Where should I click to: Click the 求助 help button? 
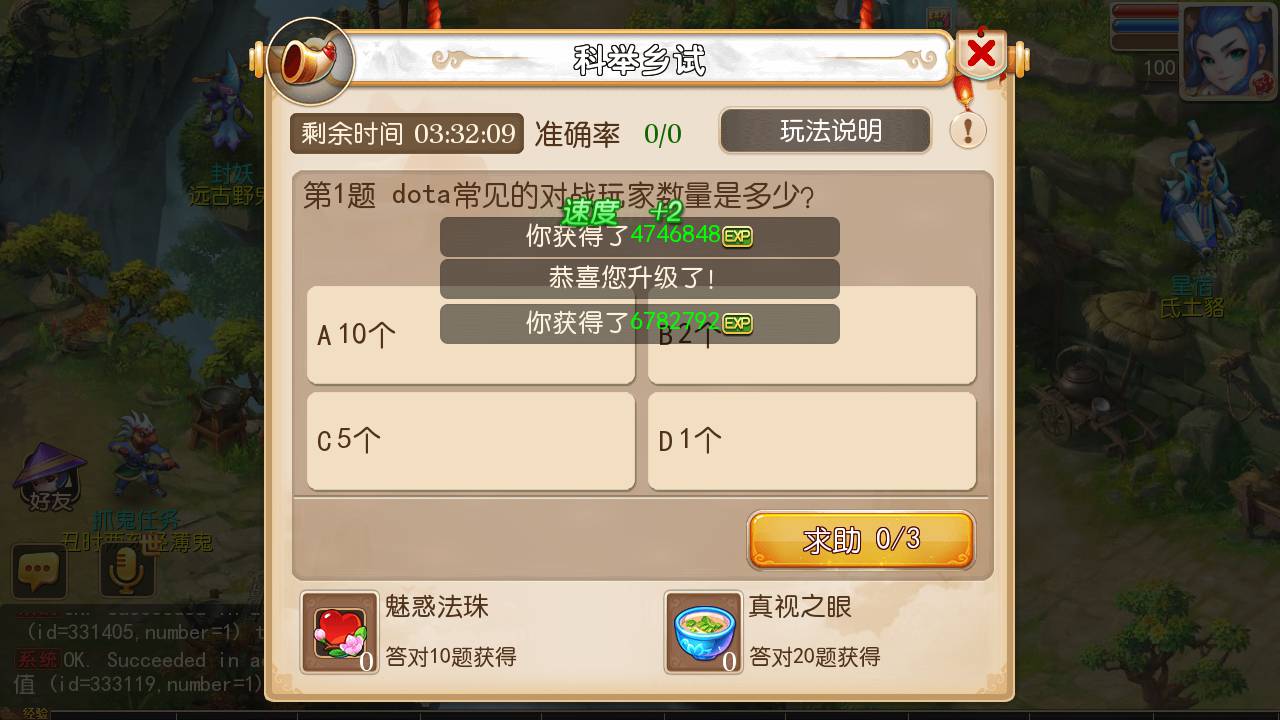click(861, 540)
